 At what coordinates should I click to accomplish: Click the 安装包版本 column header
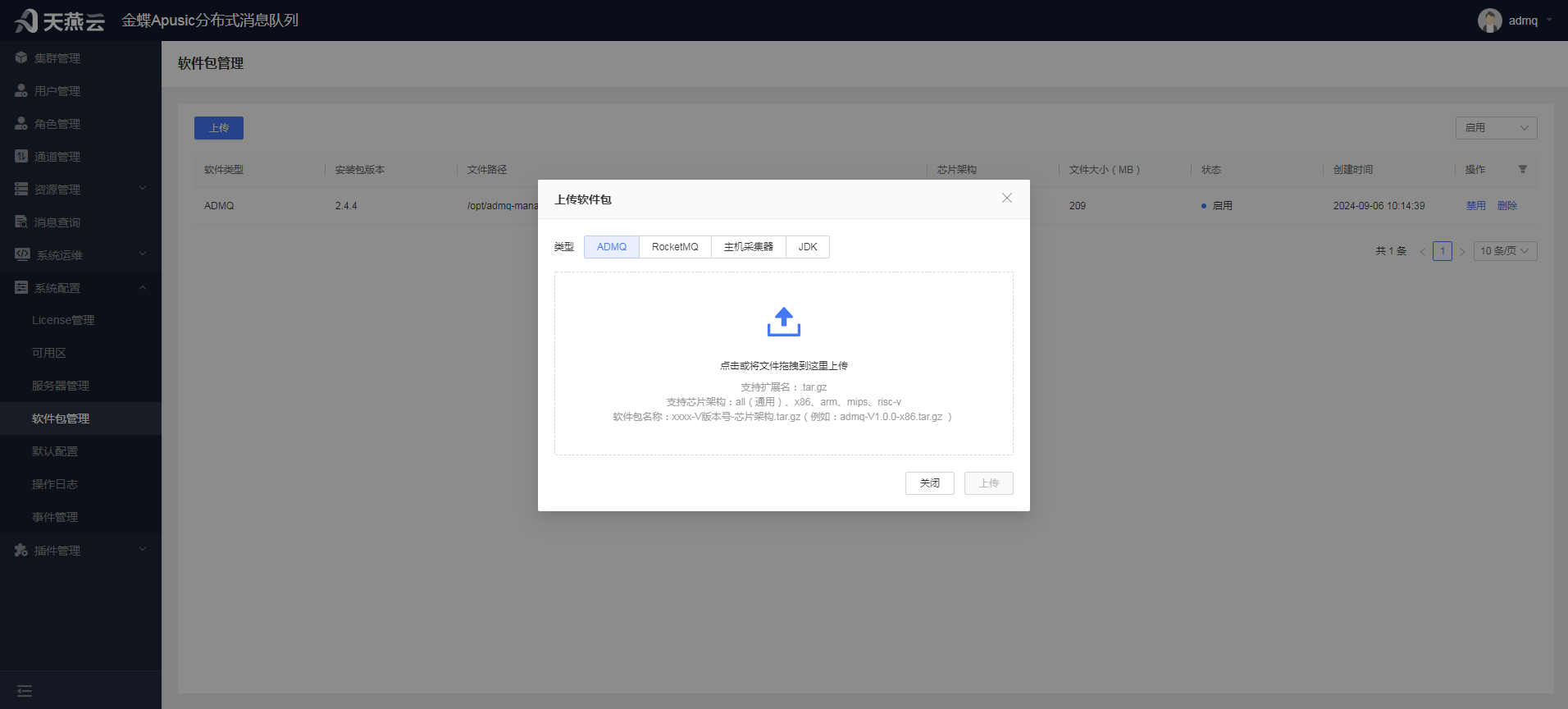[x=360, y=170]
